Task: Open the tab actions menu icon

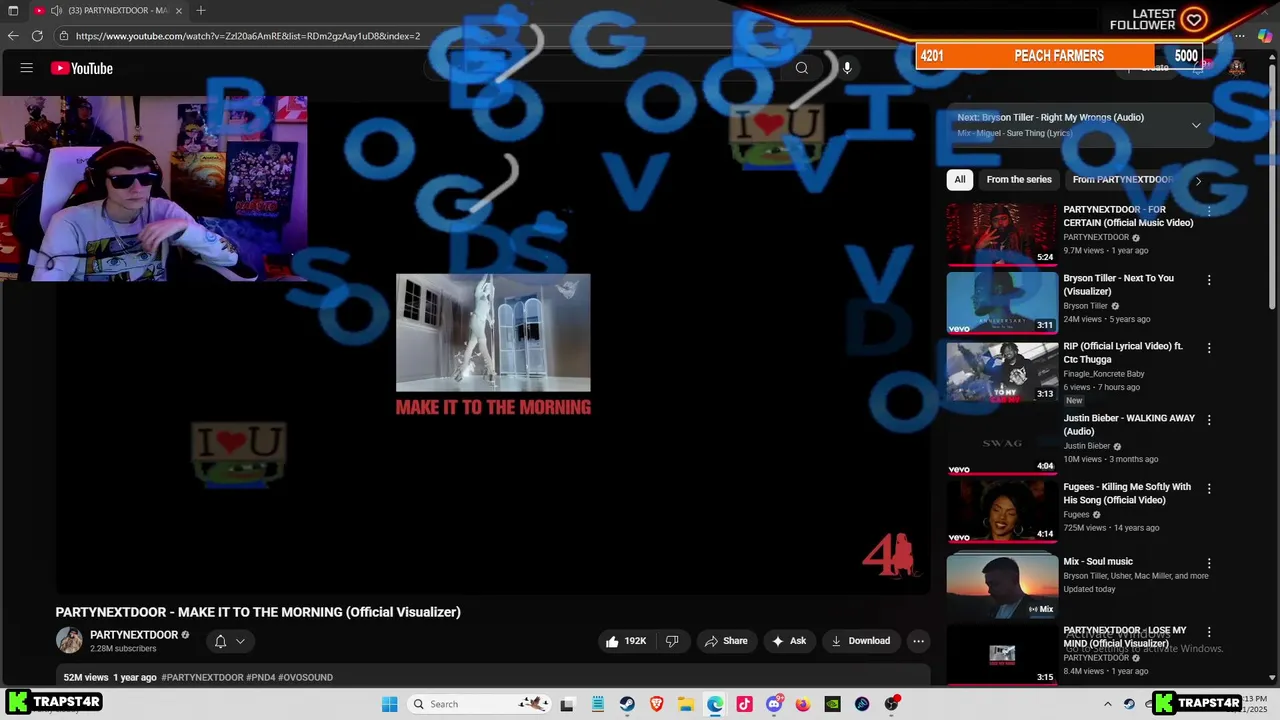Action: point(13,10)
